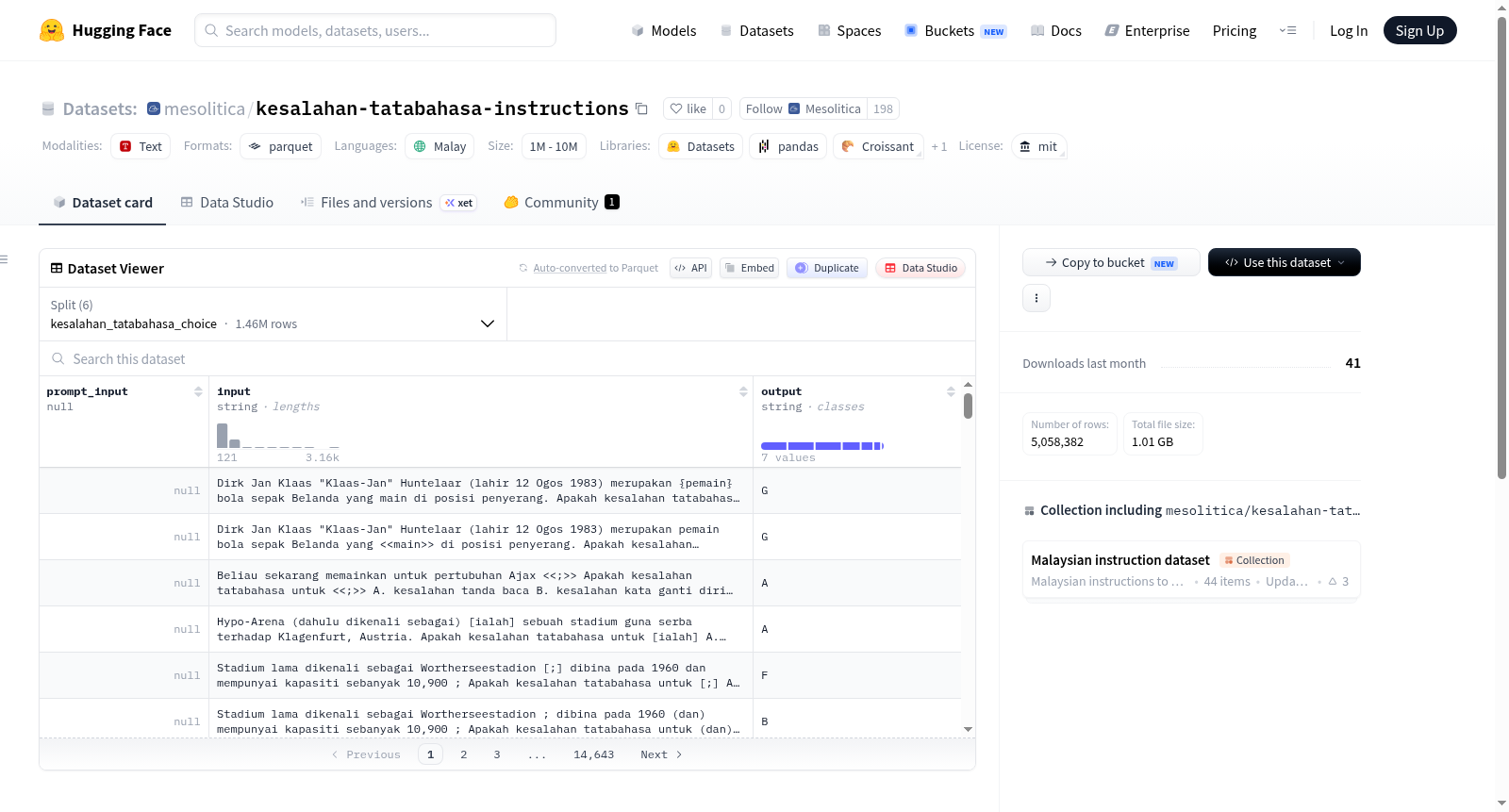This screenshot has height=812, width=1509.
Task: Switch to the Dataset card tab
Action: pyautogui.click(x=103, y=202)
